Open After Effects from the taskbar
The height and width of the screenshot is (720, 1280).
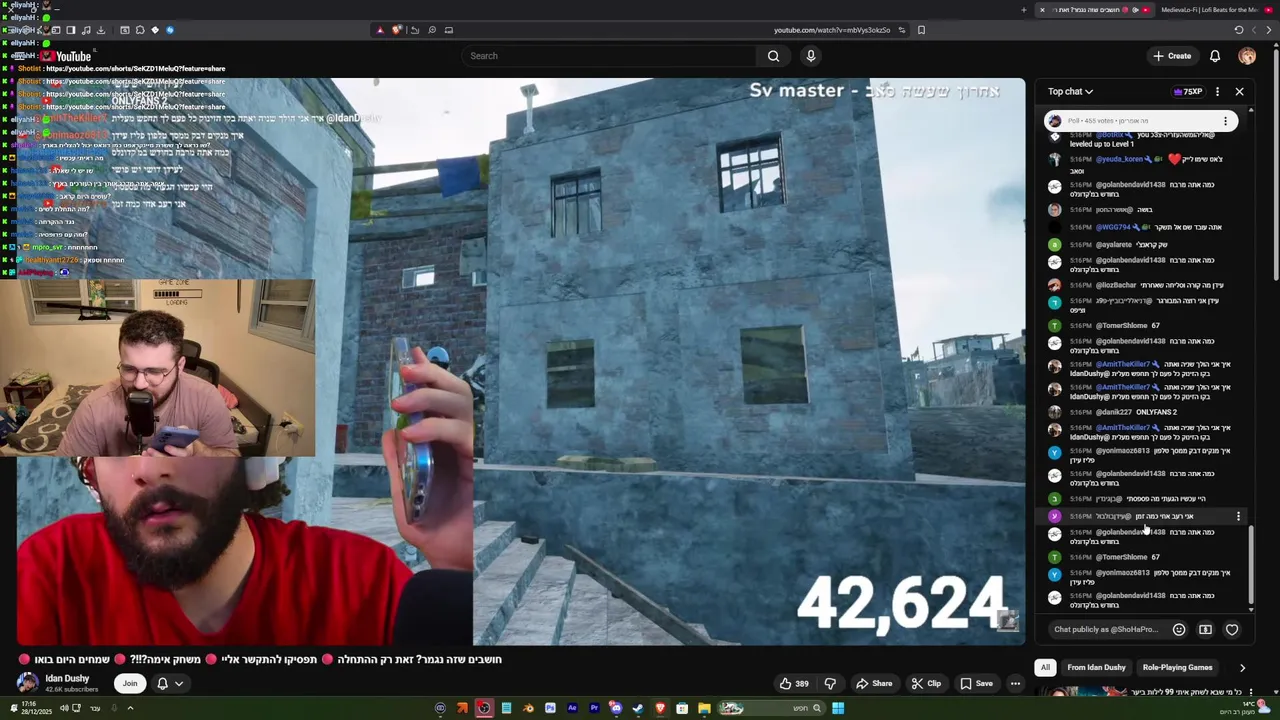click(x=572, y=709)
